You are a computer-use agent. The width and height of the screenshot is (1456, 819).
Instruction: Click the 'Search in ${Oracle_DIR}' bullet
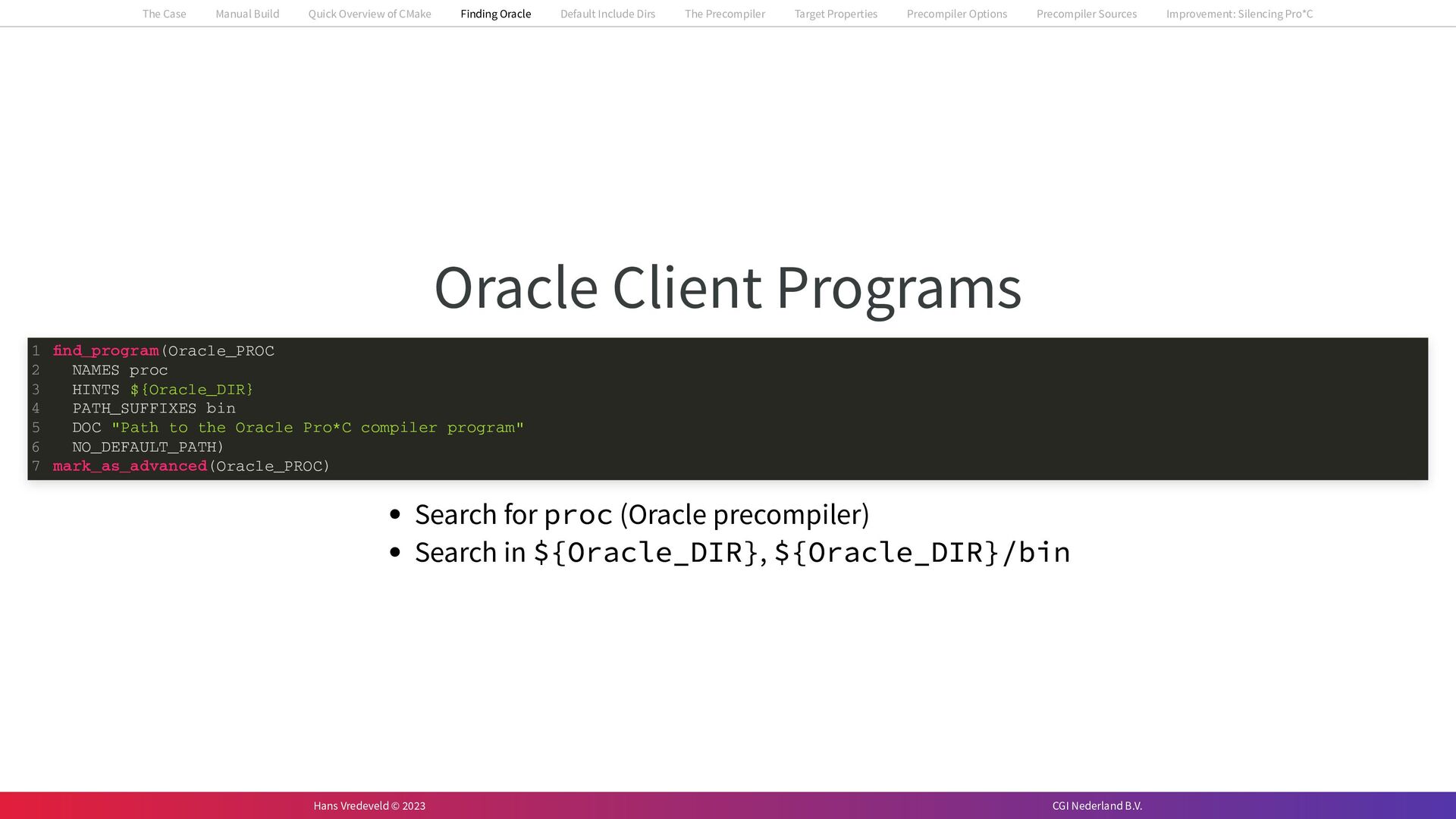tap(742, 553)
